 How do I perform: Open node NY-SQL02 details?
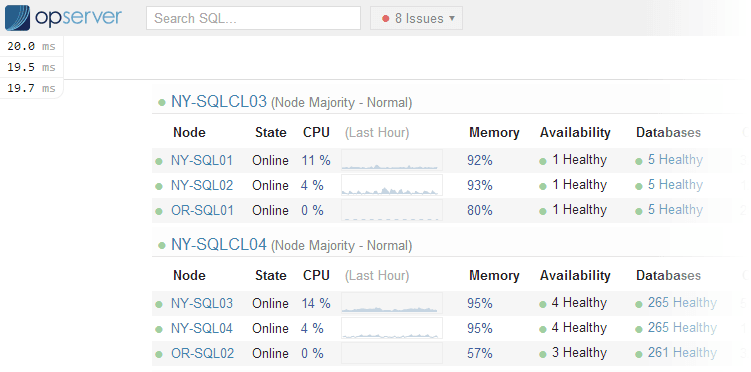[202, 185]
